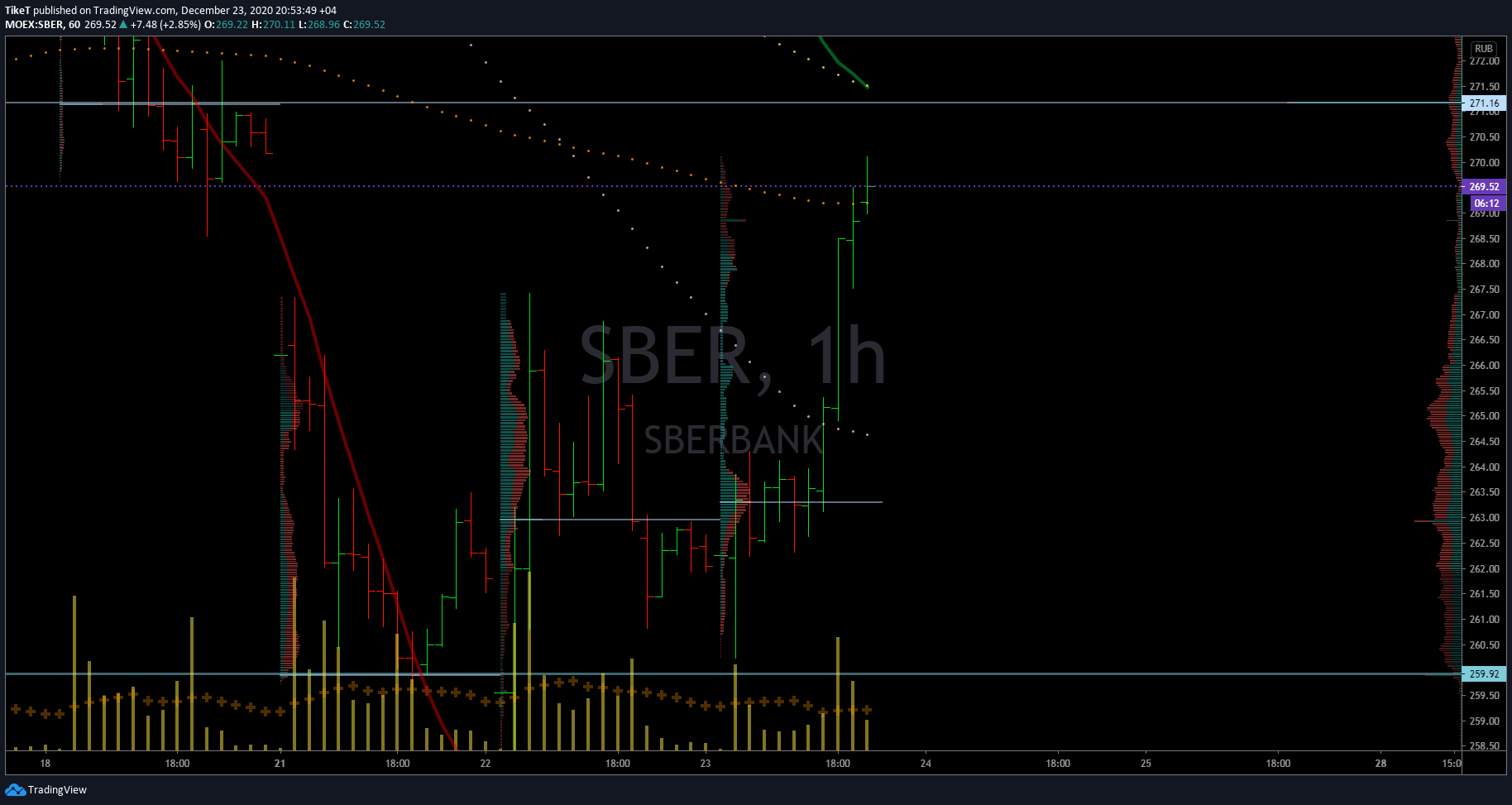The image size is (1512, 805).
Task: Click the high value H:270.11
Action: [273, 25]
